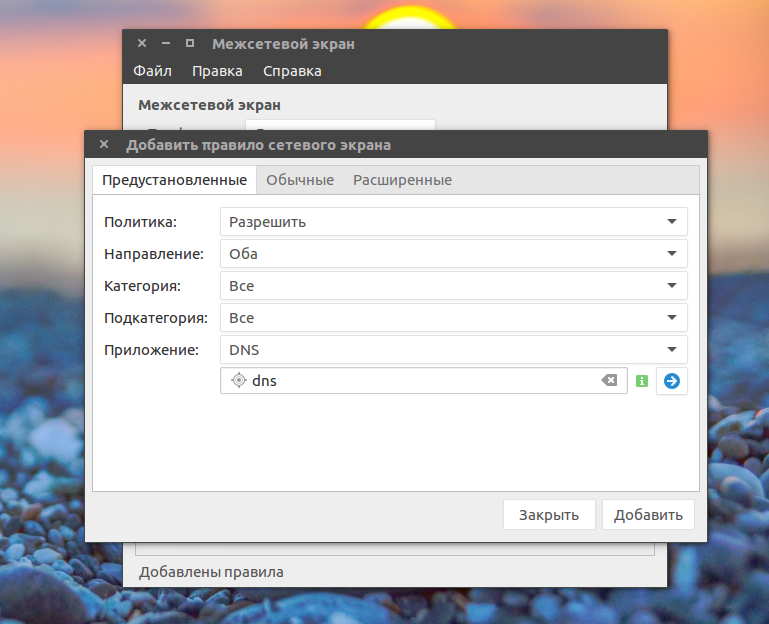Open the Приложение dropdown showing DNS

coord(454,350)
